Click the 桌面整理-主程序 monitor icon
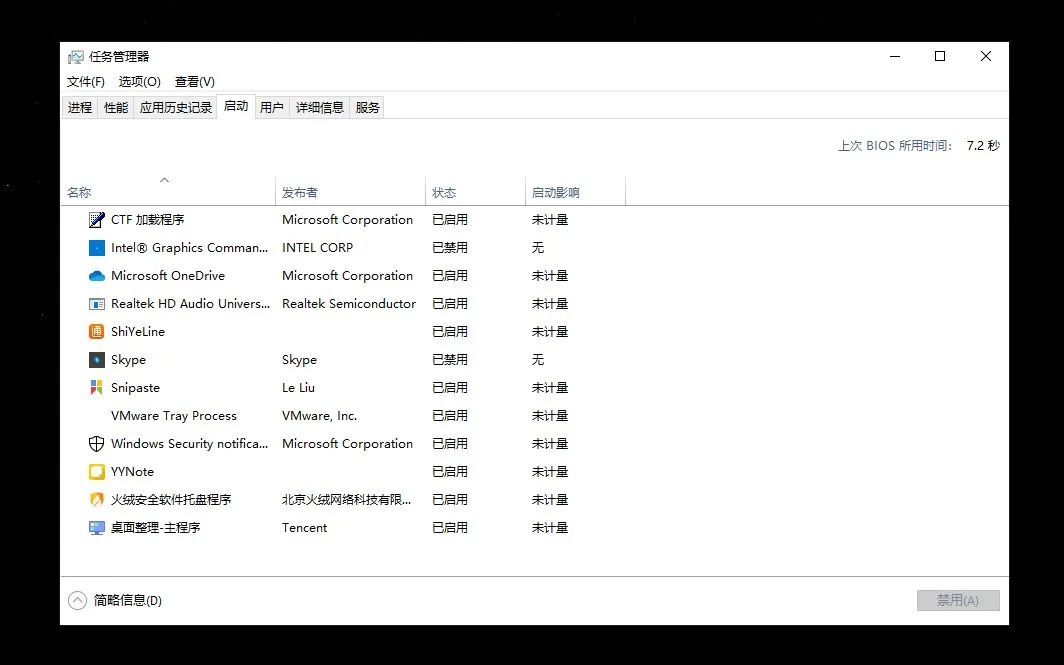The height and width of the screenshot is (665, 1064). 96,527
